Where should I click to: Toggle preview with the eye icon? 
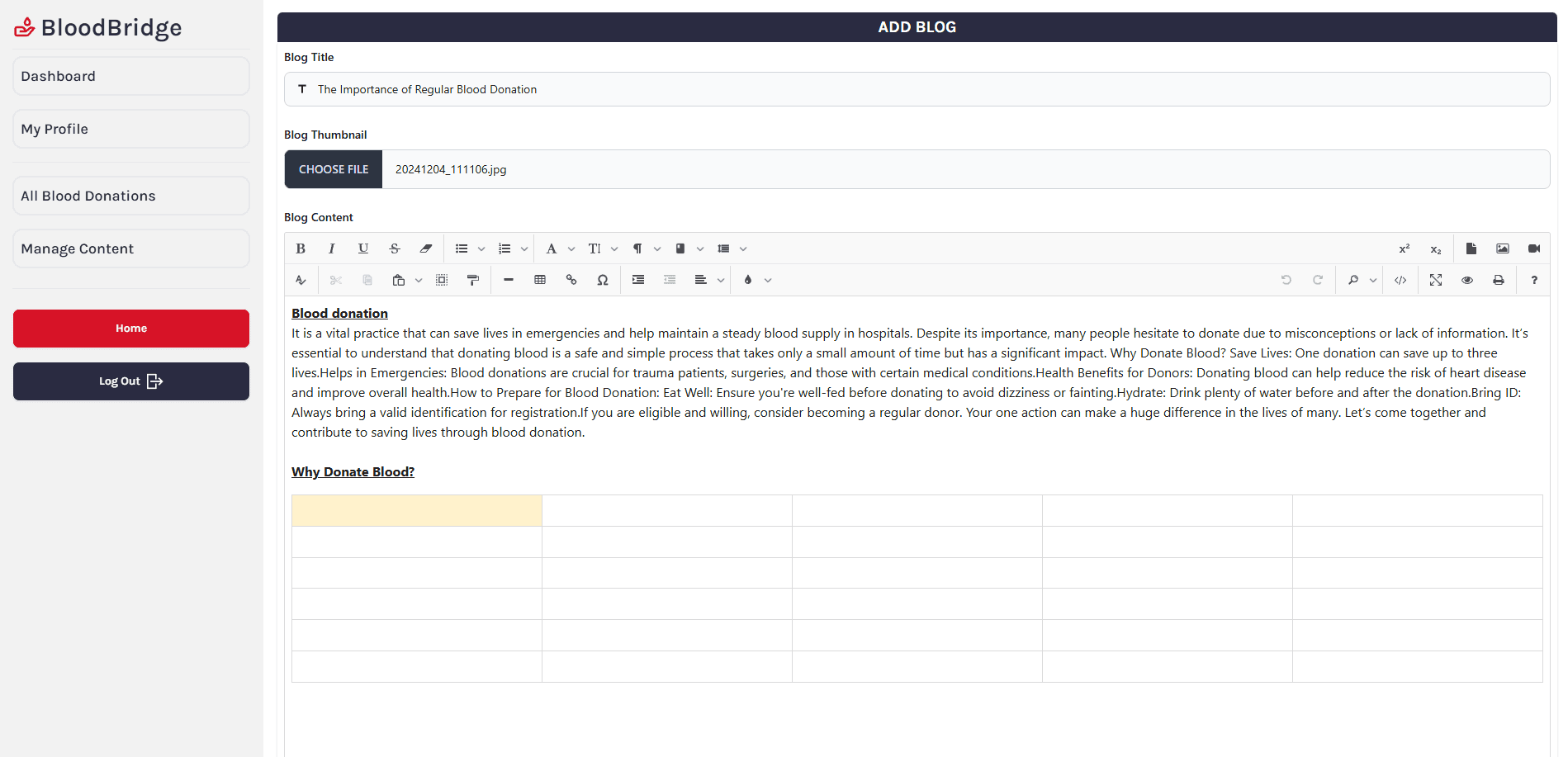(x=1467, y=280)
